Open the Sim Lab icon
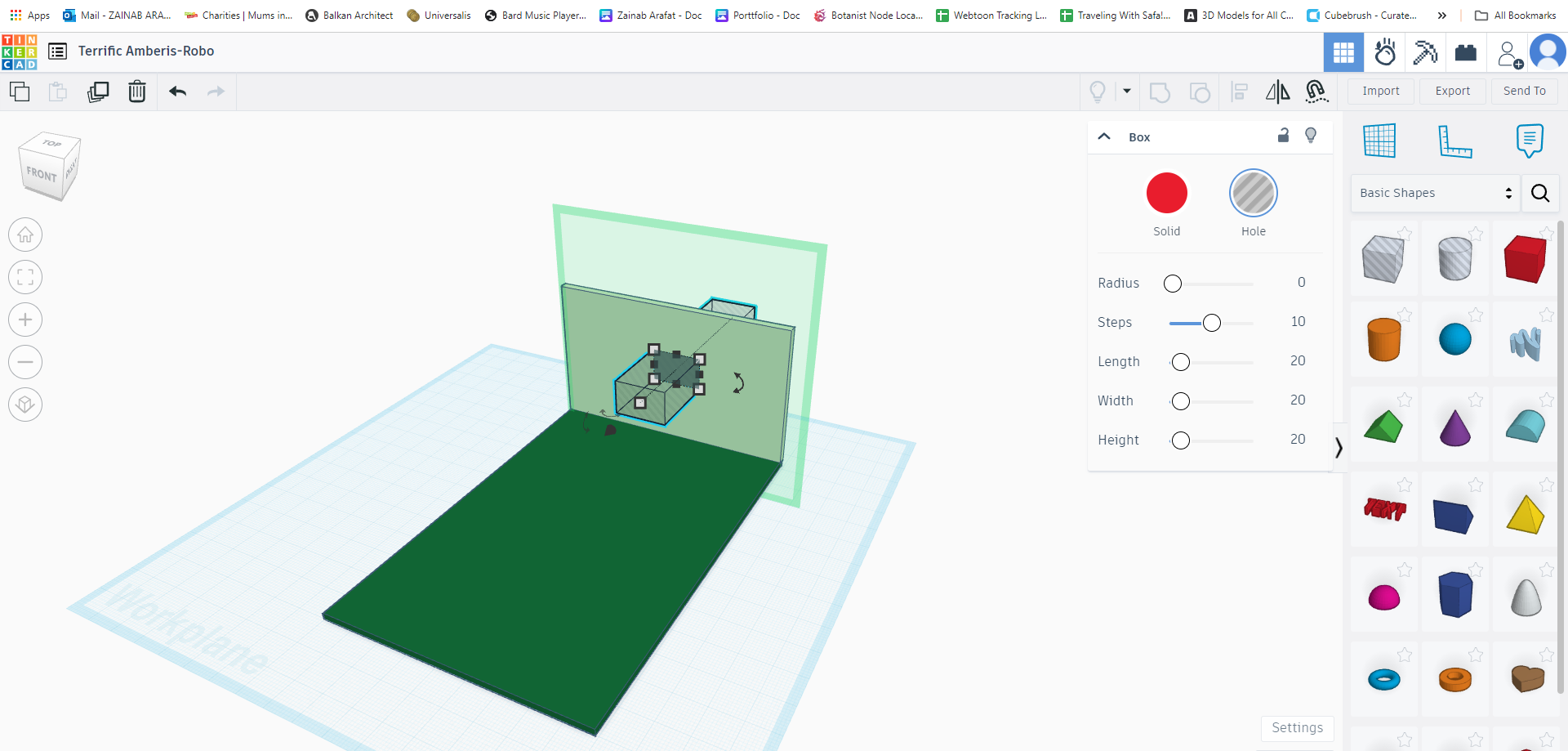The image size is (1568, 751). pos(1385,53)
